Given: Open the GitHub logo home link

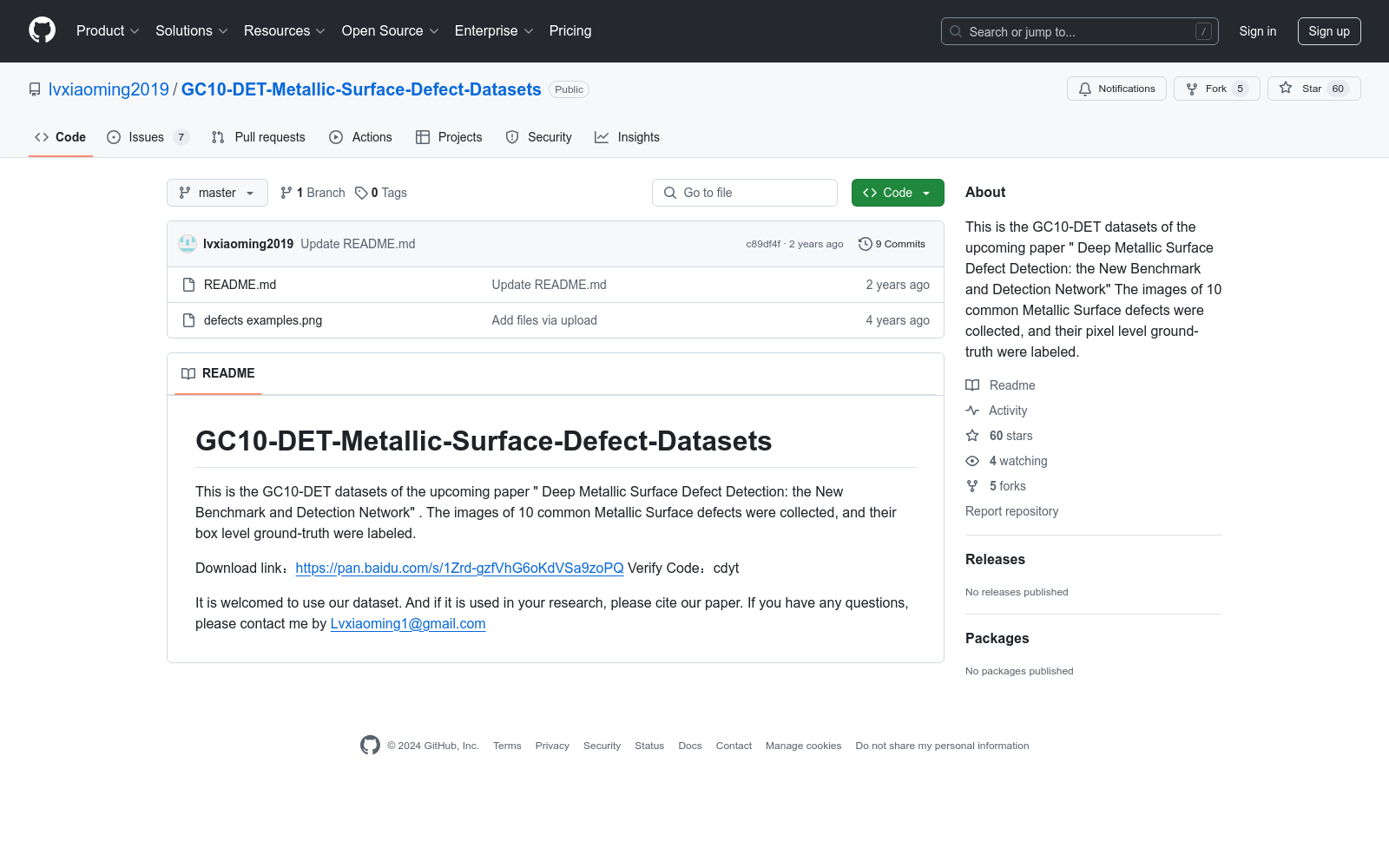Looking at the screenshot, I should click(x=42, y=30).
